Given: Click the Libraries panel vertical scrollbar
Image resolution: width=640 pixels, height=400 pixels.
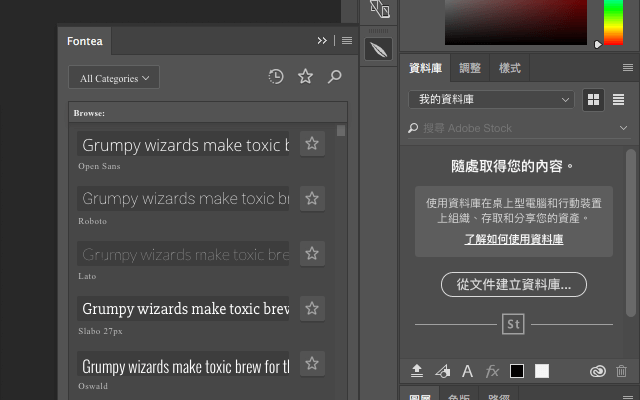Looking at the screenshot, I should [631, 233].
